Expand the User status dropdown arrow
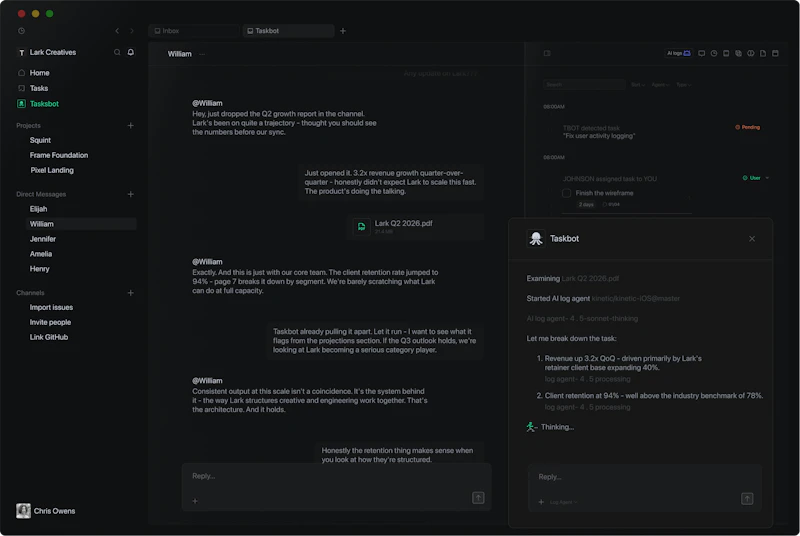The height and width of the screenshot is (536, 800). tap(767, 178)
